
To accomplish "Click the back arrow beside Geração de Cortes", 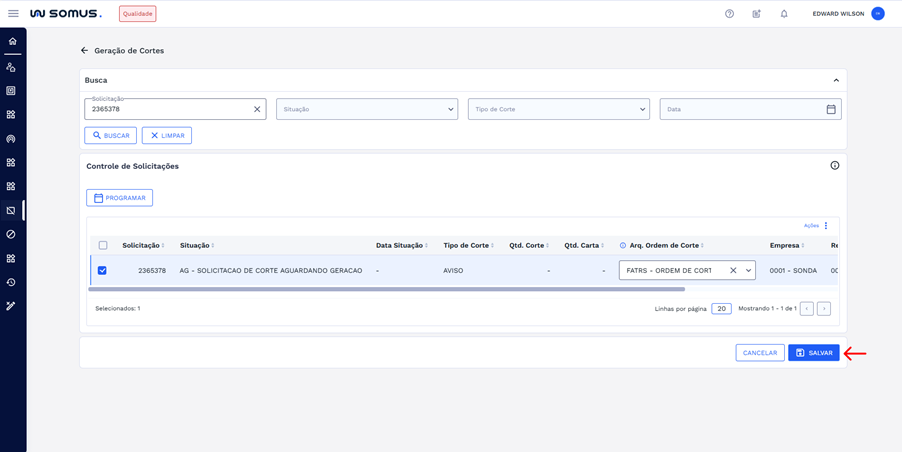I will tap(84, 50).
